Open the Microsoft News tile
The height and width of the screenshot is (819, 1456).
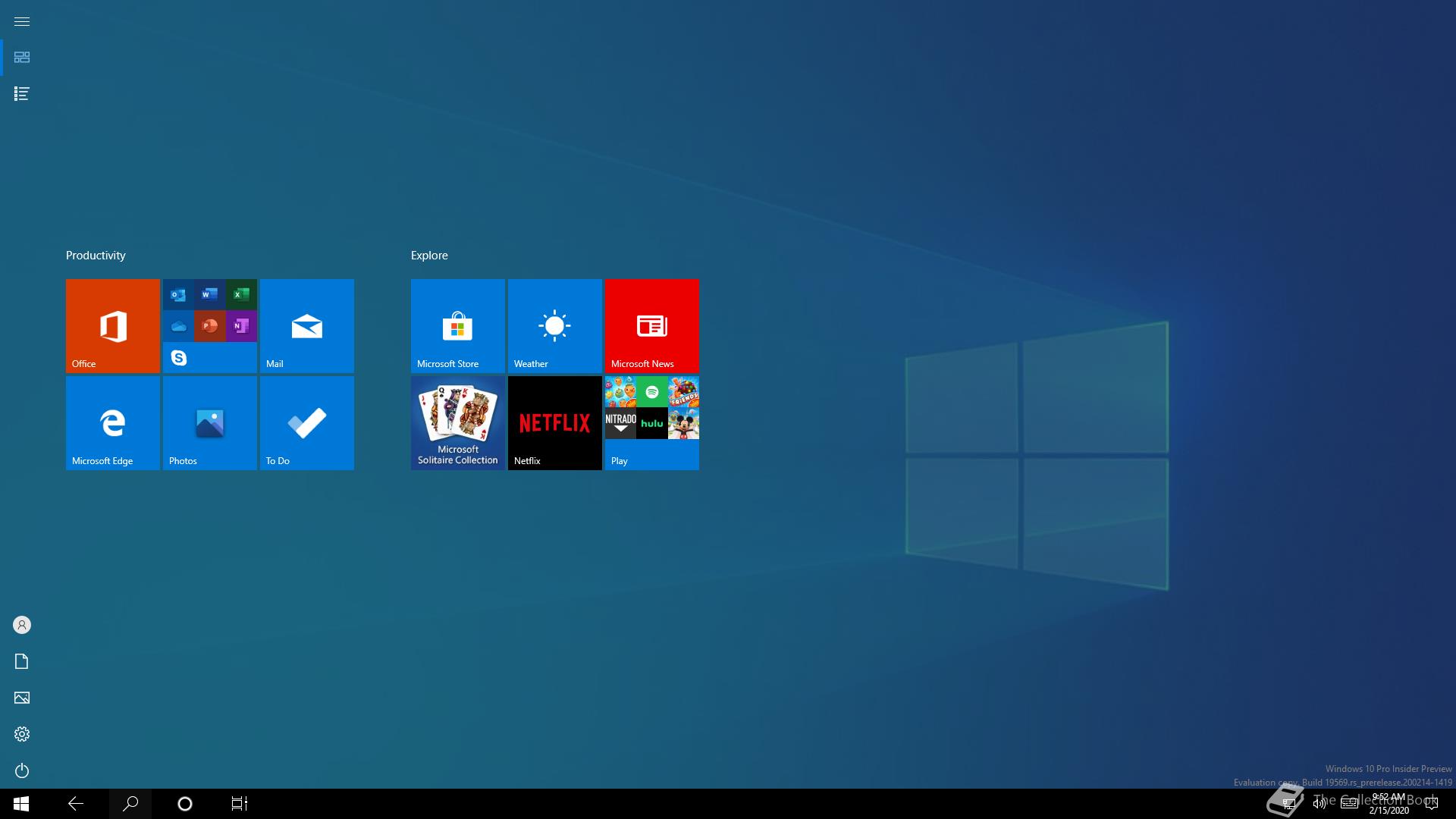click(x=652, y=326)
